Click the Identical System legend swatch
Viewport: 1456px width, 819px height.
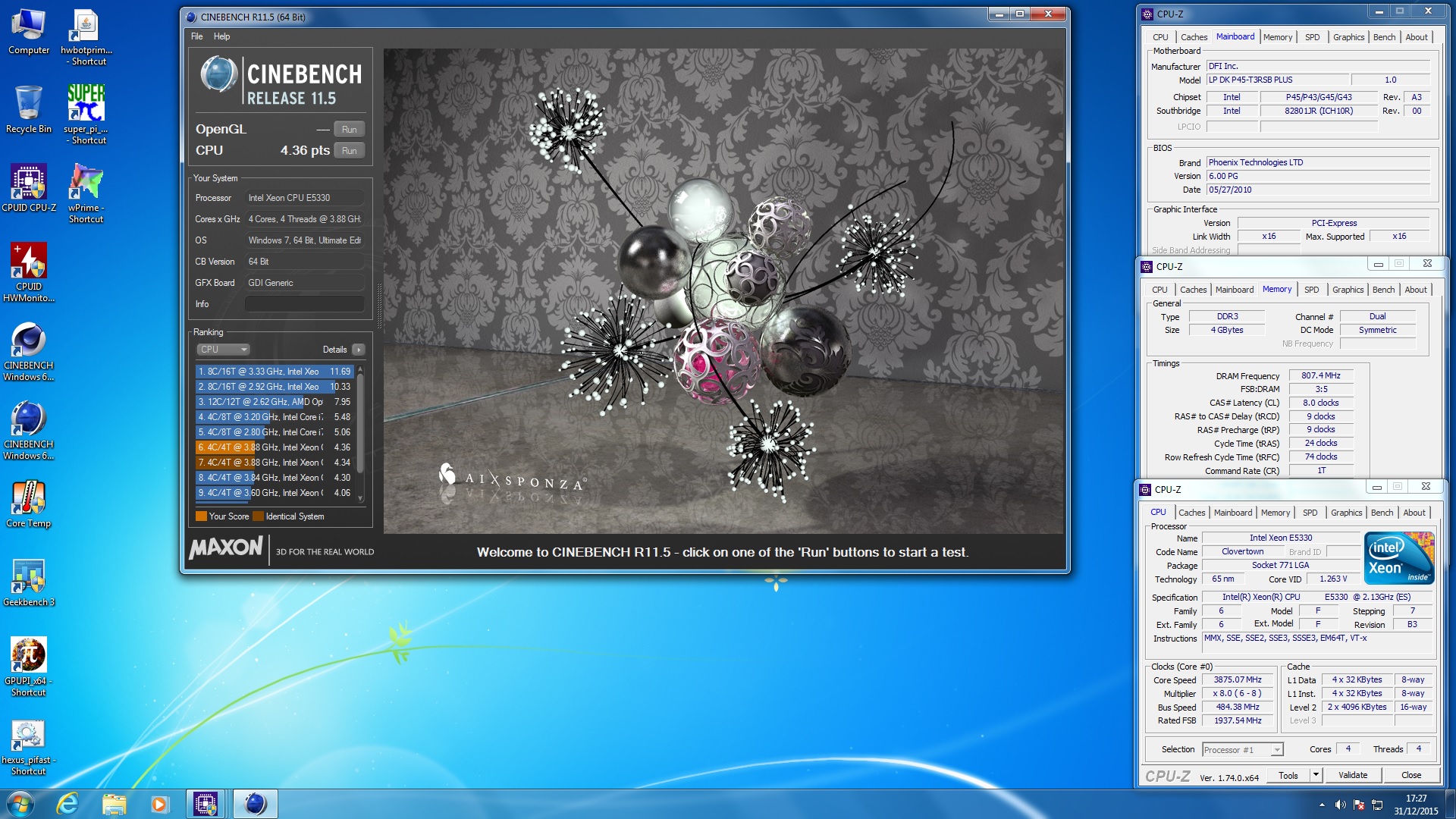point(258,516)
